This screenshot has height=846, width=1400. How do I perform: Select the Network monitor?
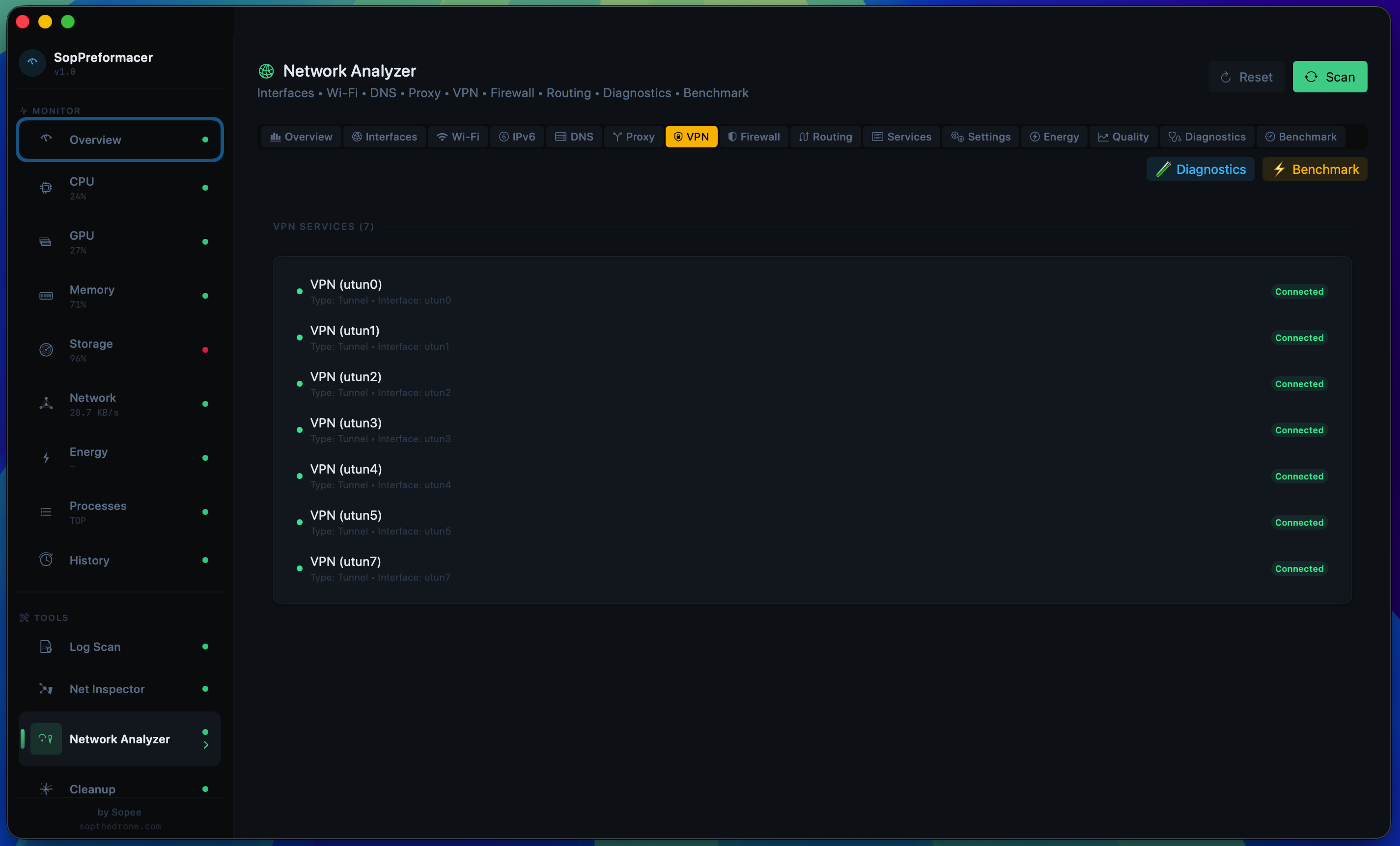point(119,403)
